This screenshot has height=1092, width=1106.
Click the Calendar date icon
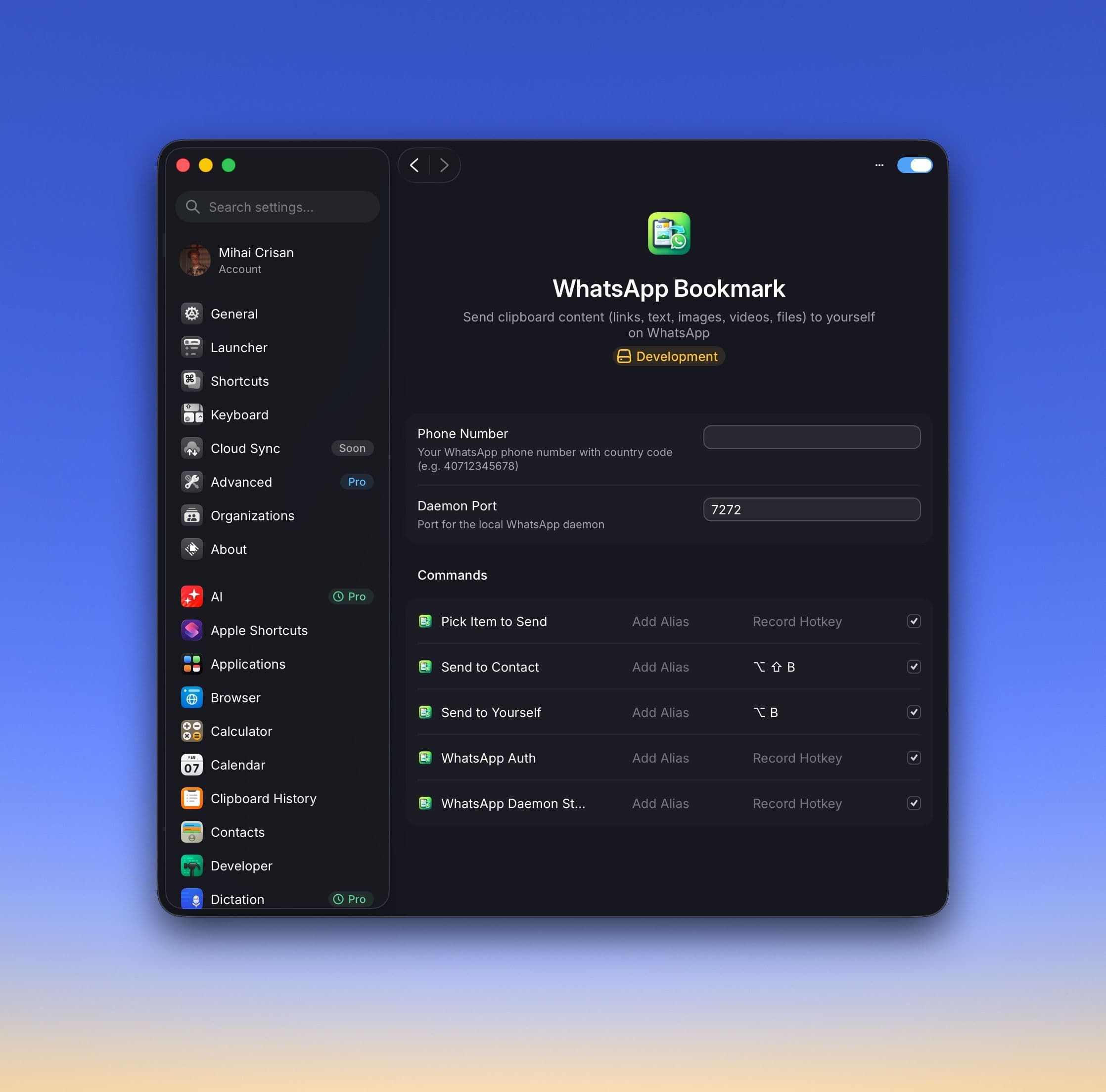pyautogui.click(x=192, y=765)
